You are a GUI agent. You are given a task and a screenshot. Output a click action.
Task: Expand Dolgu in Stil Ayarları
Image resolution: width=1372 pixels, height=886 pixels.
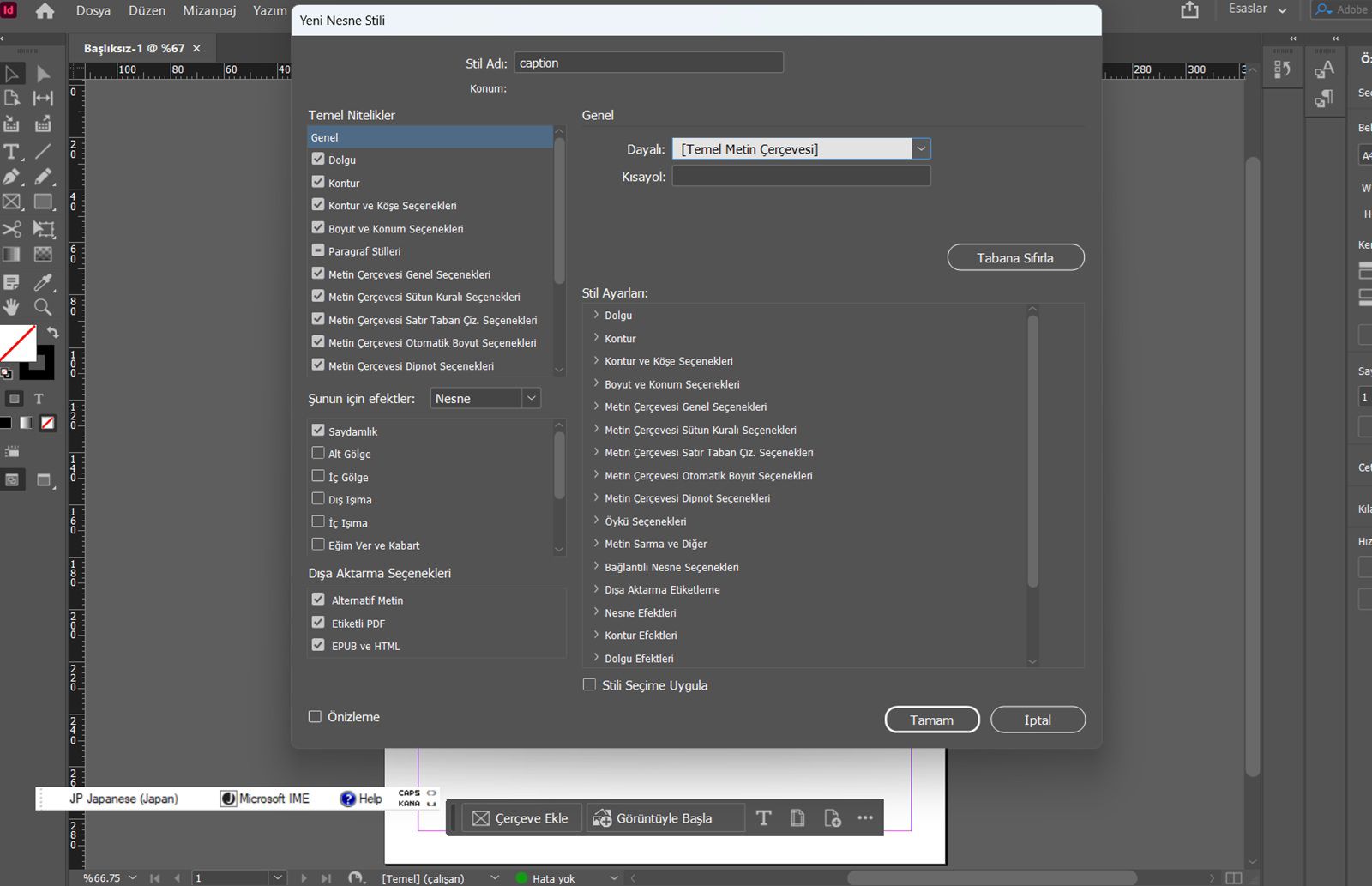tap(596, 315)
